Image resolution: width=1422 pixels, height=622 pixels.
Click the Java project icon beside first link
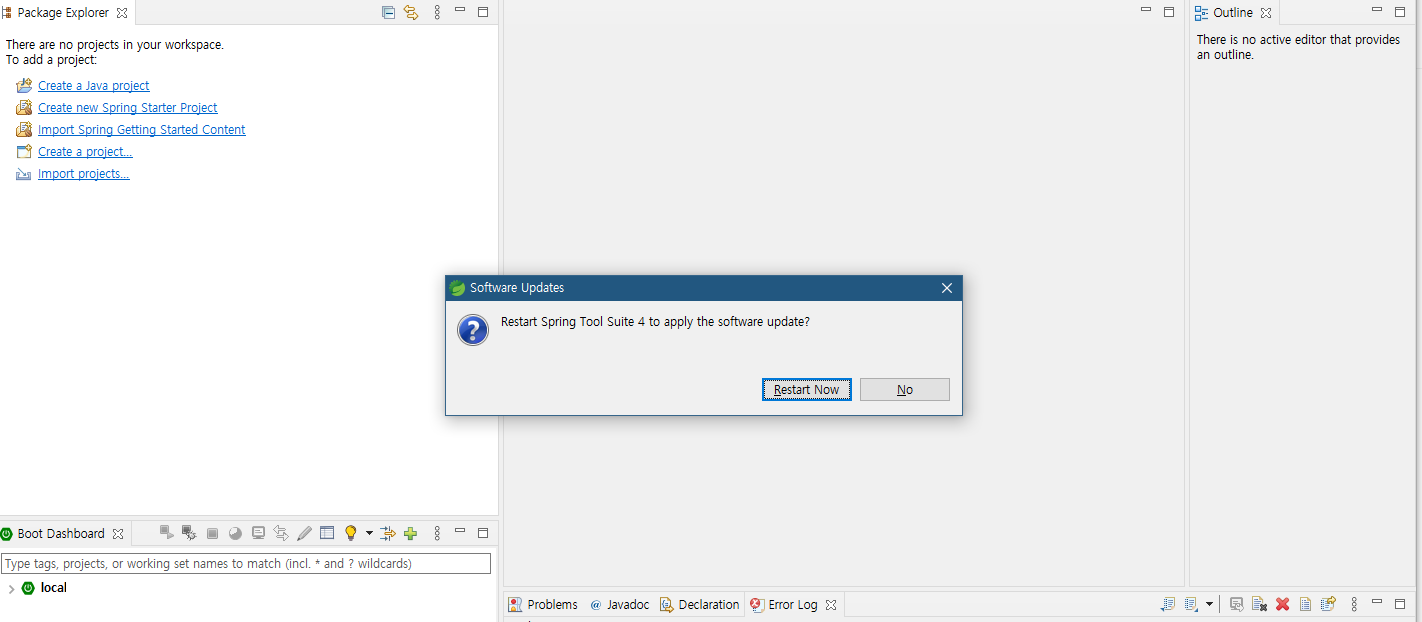[24, 86]
